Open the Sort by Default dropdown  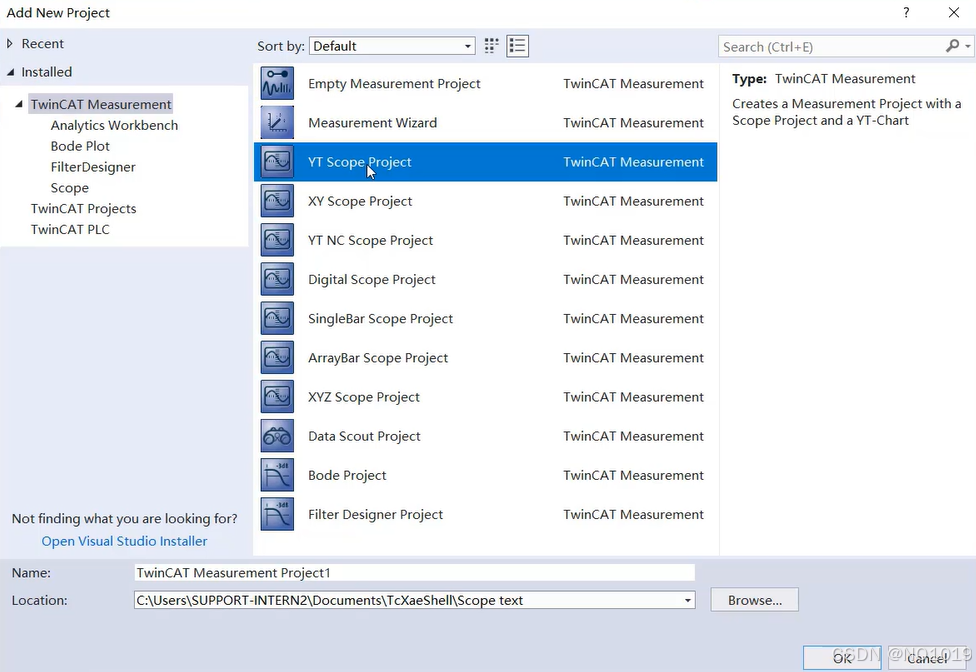(x=392, y=46)
